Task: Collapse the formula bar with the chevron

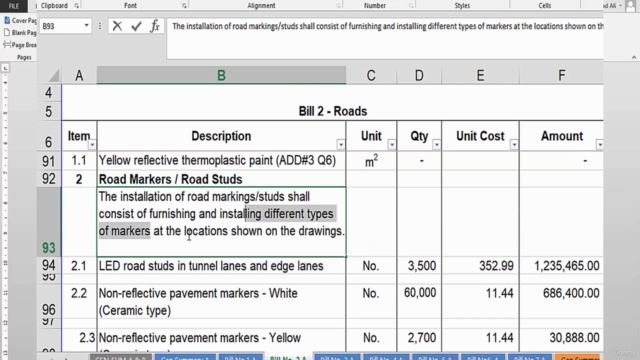Action: 634,58
